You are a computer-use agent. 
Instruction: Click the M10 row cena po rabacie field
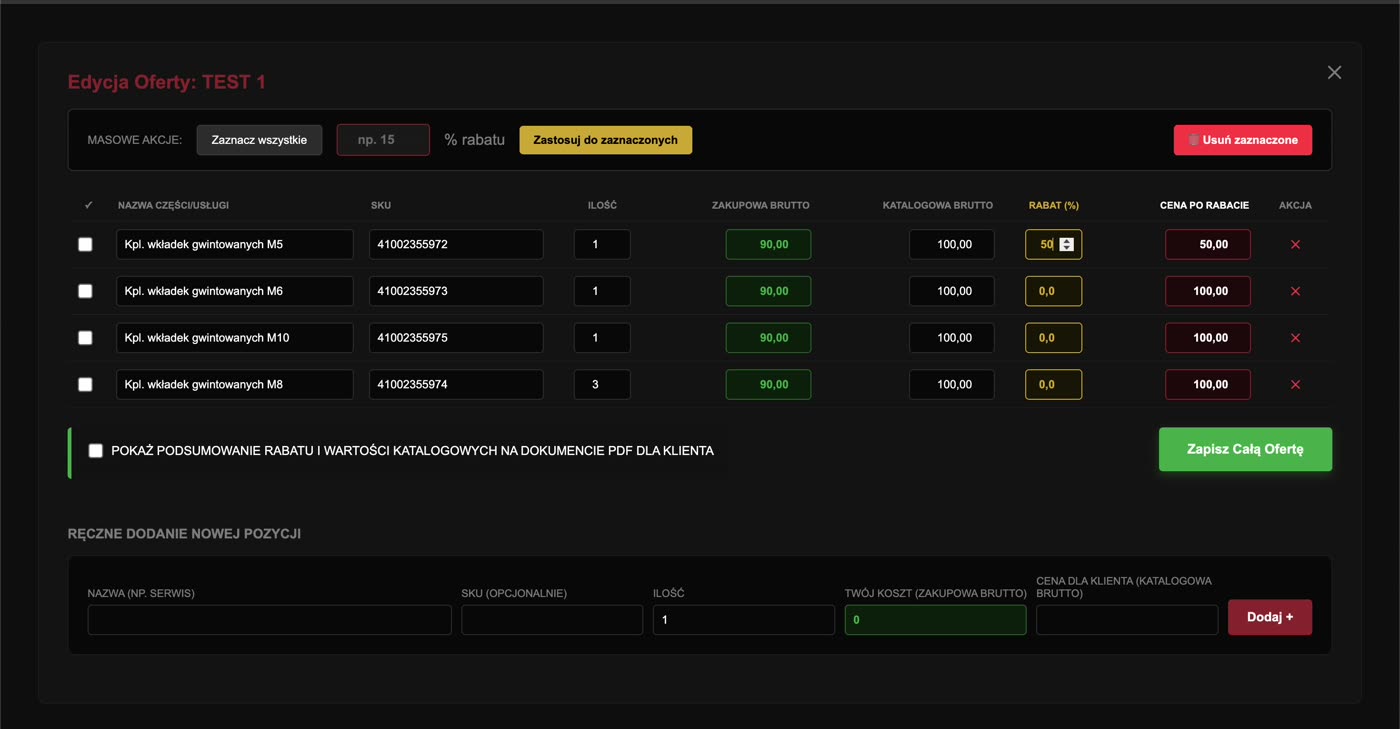click(x=1208, y=338)
